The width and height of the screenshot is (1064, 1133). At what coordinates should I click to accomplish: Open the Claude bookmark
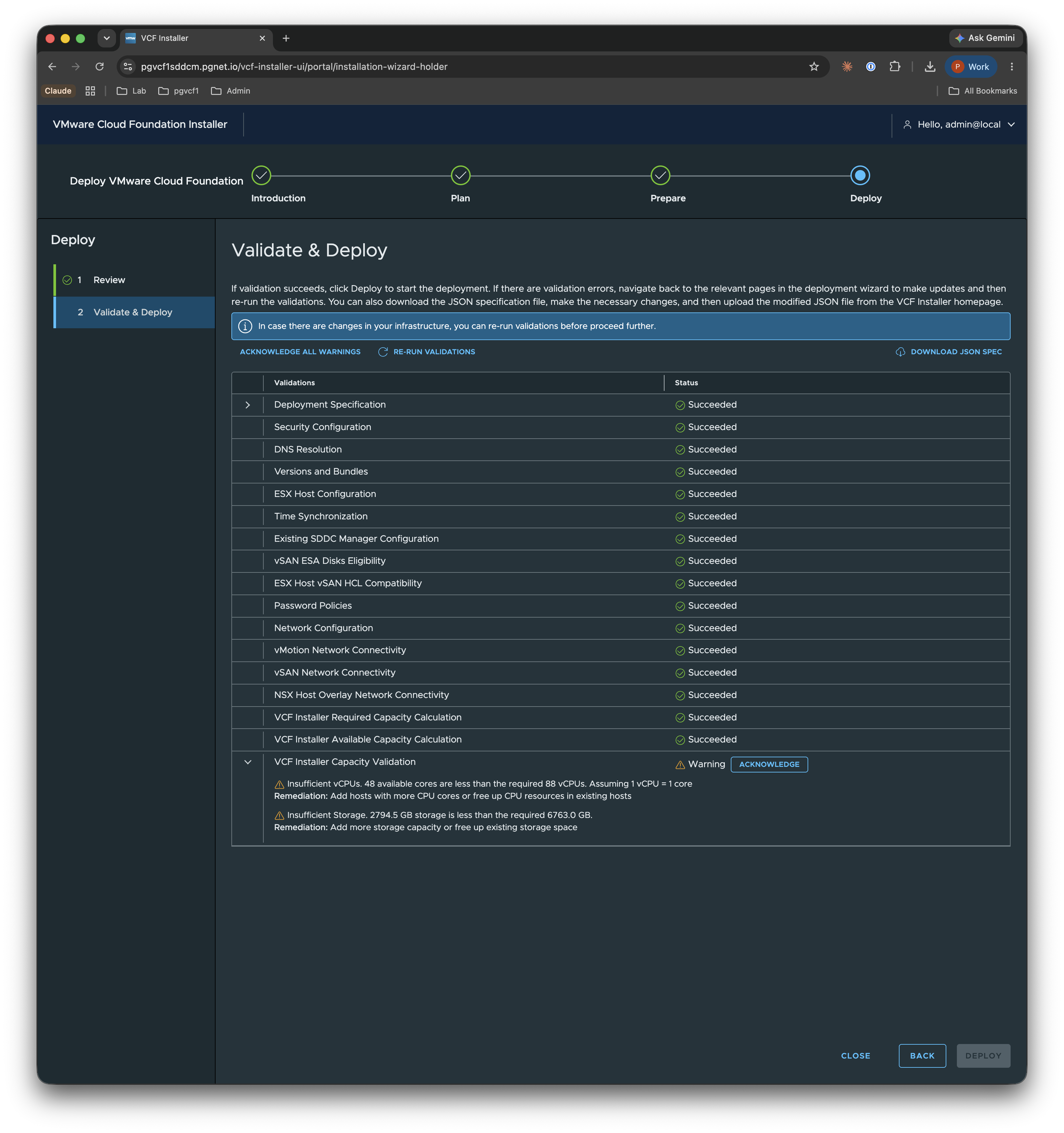pos(58,91)
